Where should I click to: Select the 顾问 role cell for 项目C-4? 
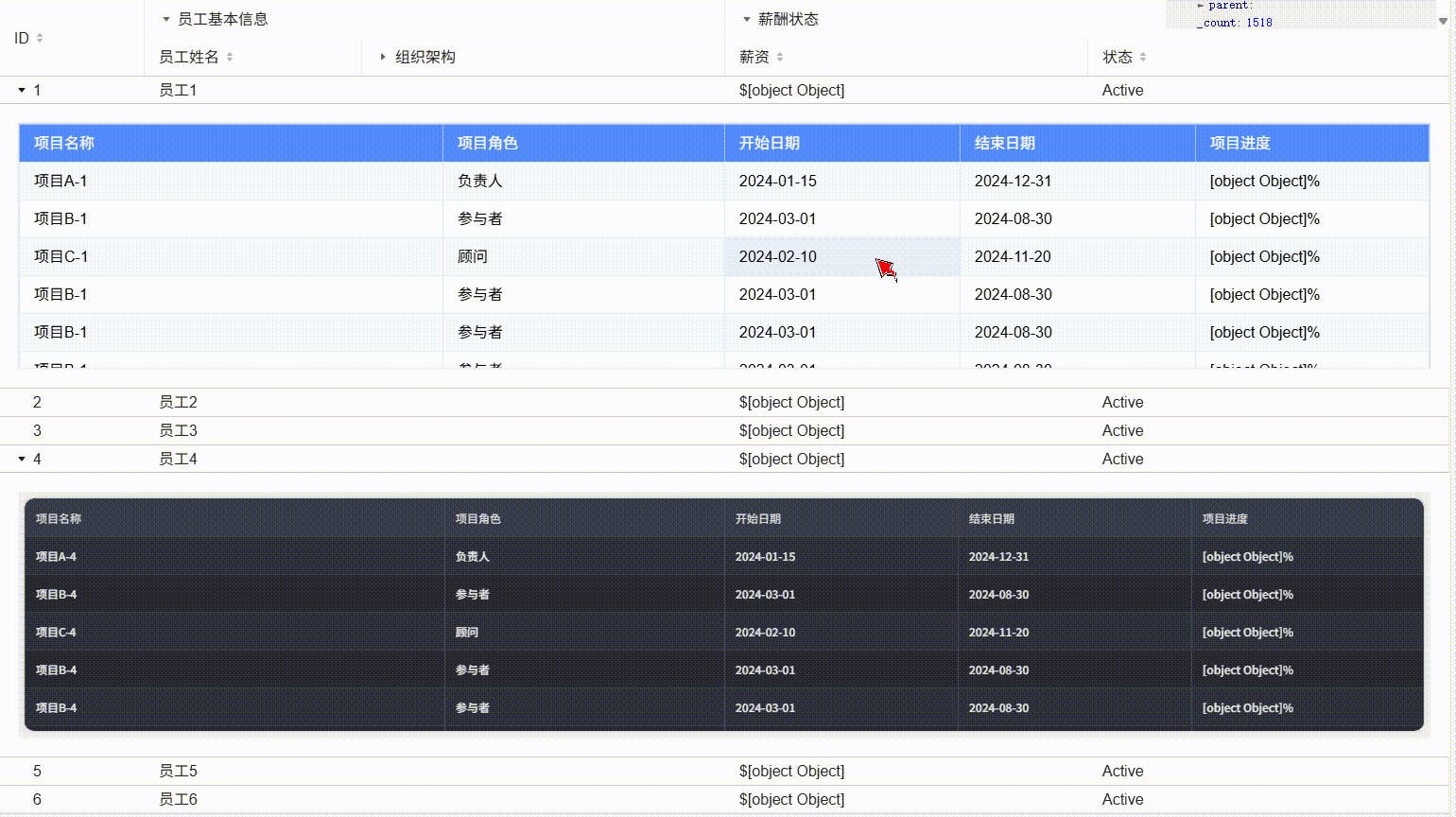pos(584,632)
